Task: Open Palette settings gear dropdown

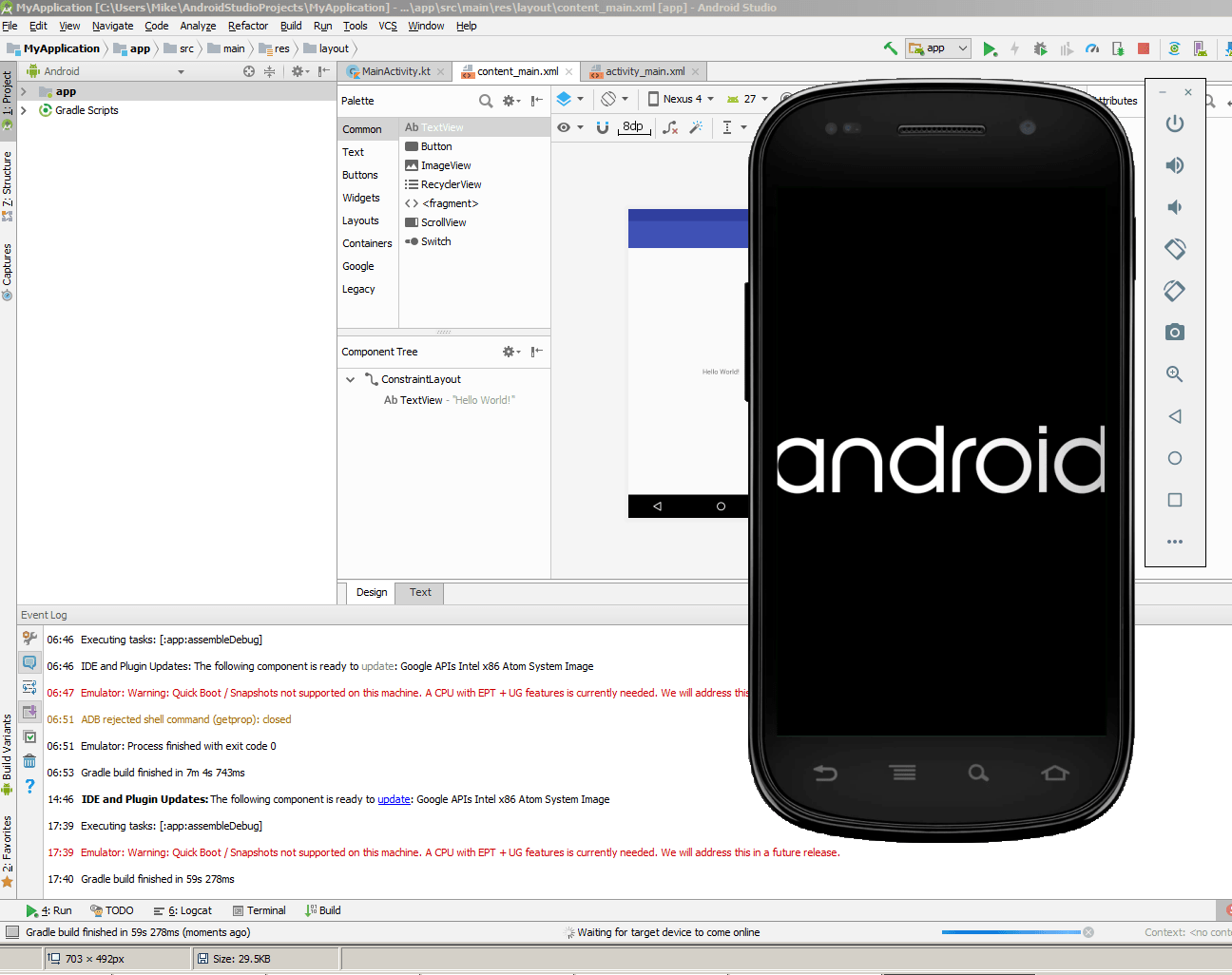Action: click(511, 101)
